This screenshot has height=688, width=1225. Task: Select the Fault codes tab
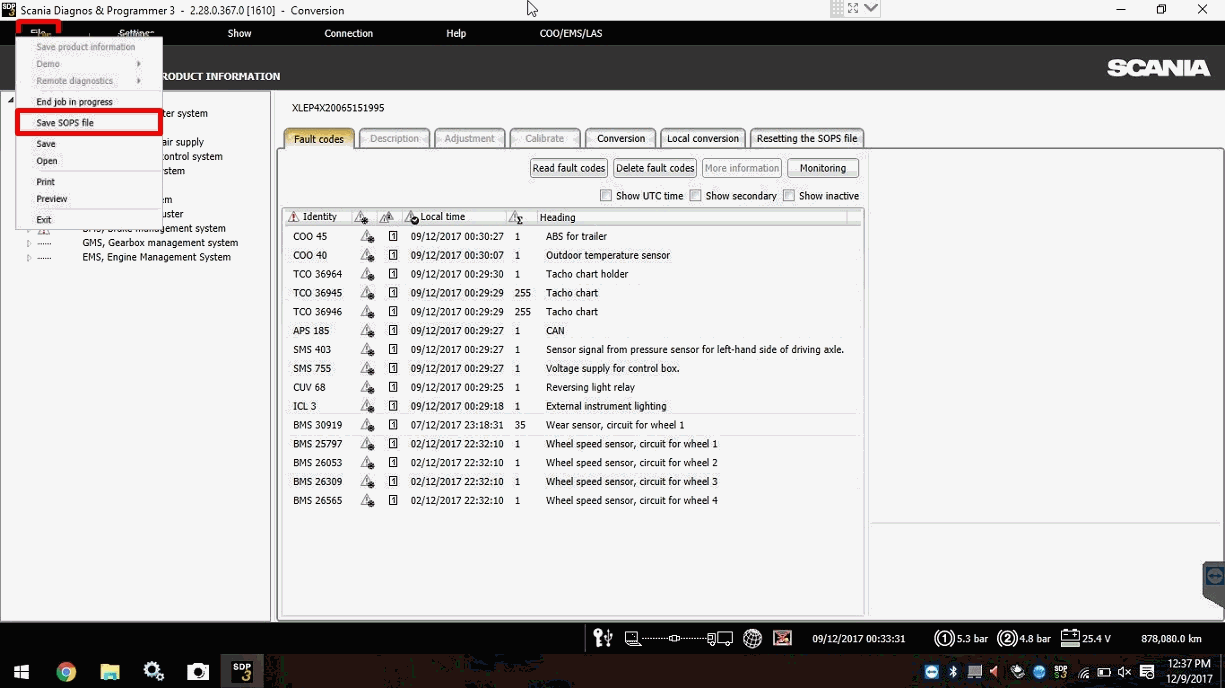pyautogui.click(x=319, y=139)
